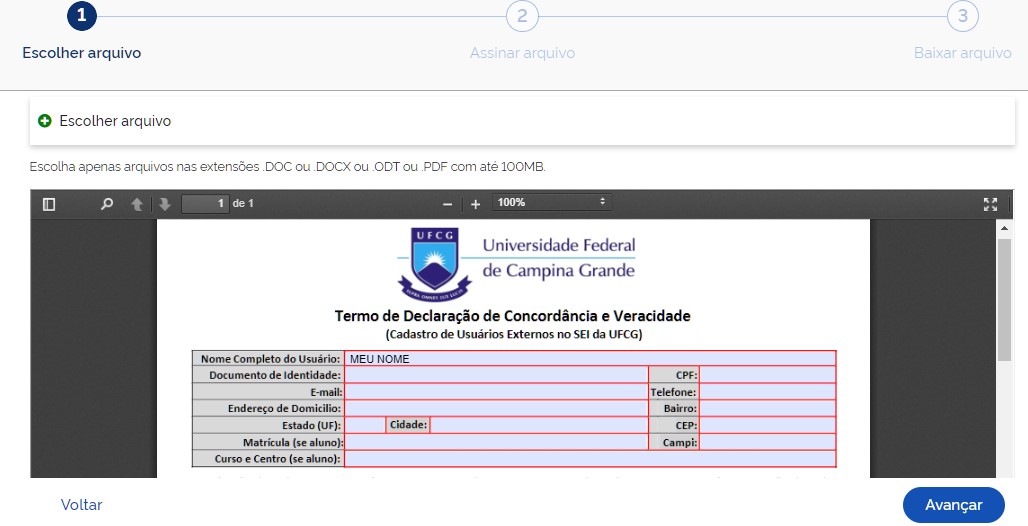Click the page number input field
The height and width of the screenshot is (526, 1028).
coord(205,204)
